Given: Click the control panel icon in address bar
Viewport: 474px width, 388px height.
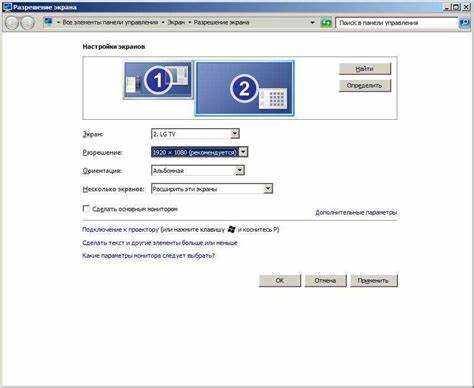Looking at the screenshot, I should click(48, 22).
